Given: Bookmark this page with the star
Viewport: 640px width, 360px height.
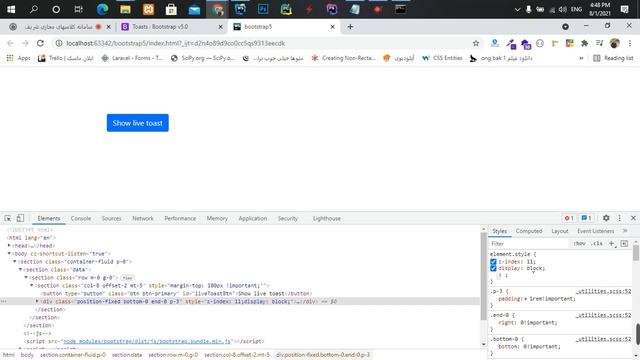Looking at the screenshot, I should (476, 43).
